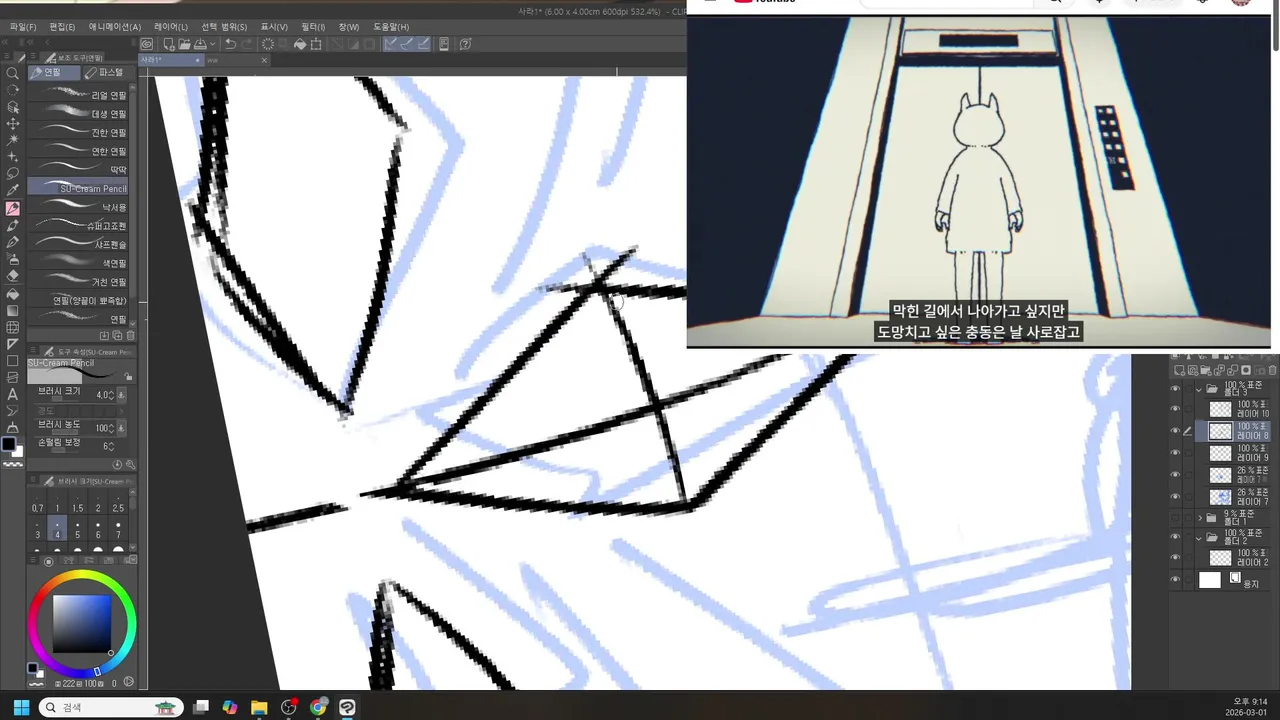Select the Fill bucket tool
The image size is (1280, 720).
pyautogui.click(x=12, y=293)
